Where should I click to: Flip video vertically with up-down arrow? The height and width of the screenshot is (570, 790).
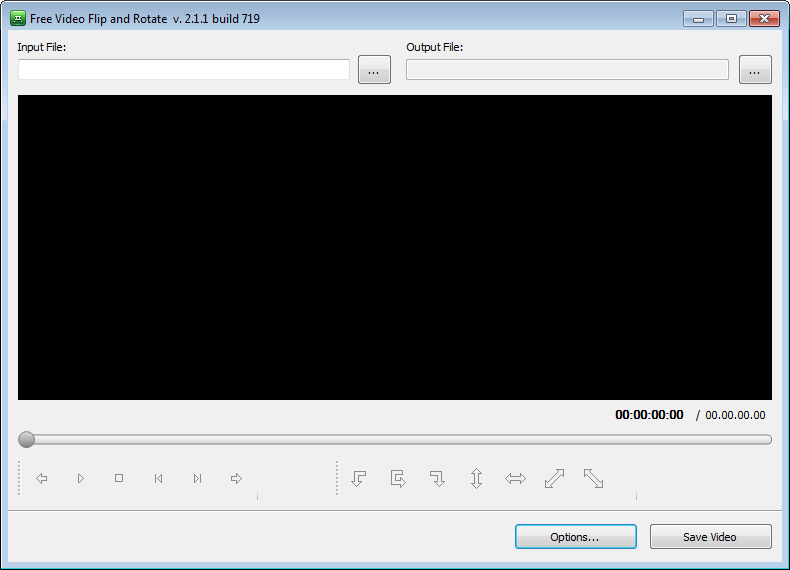click(477, 478)
